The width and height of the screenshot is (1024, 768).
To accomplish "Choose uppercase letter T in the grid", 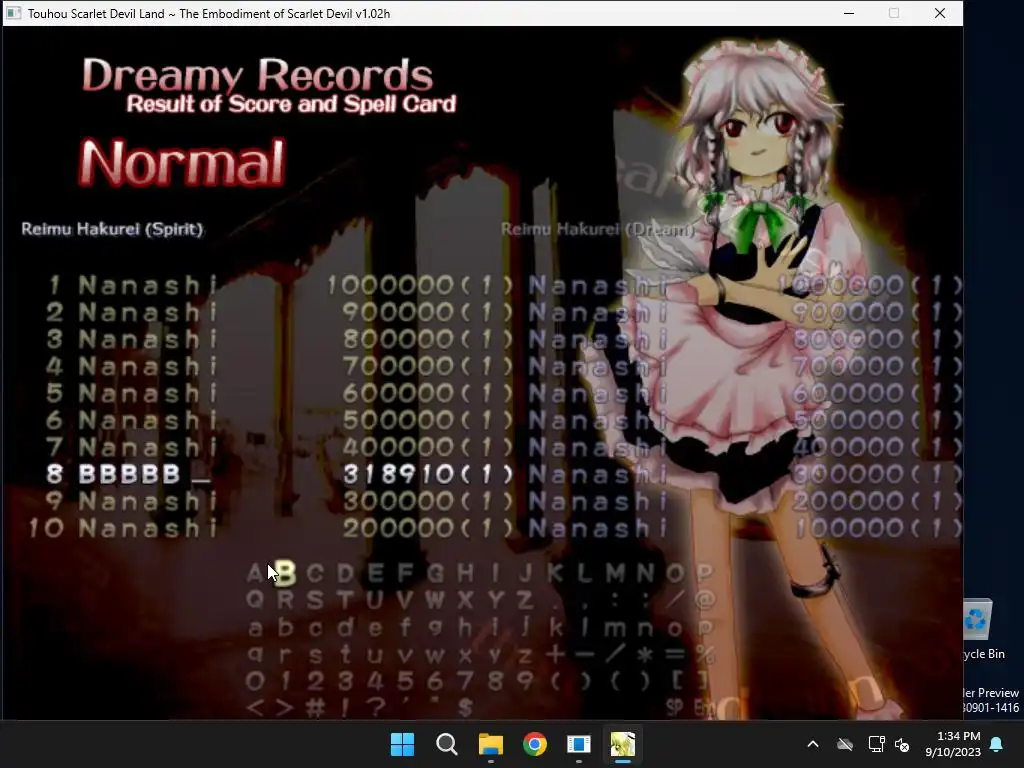I will tap(345, 600).
